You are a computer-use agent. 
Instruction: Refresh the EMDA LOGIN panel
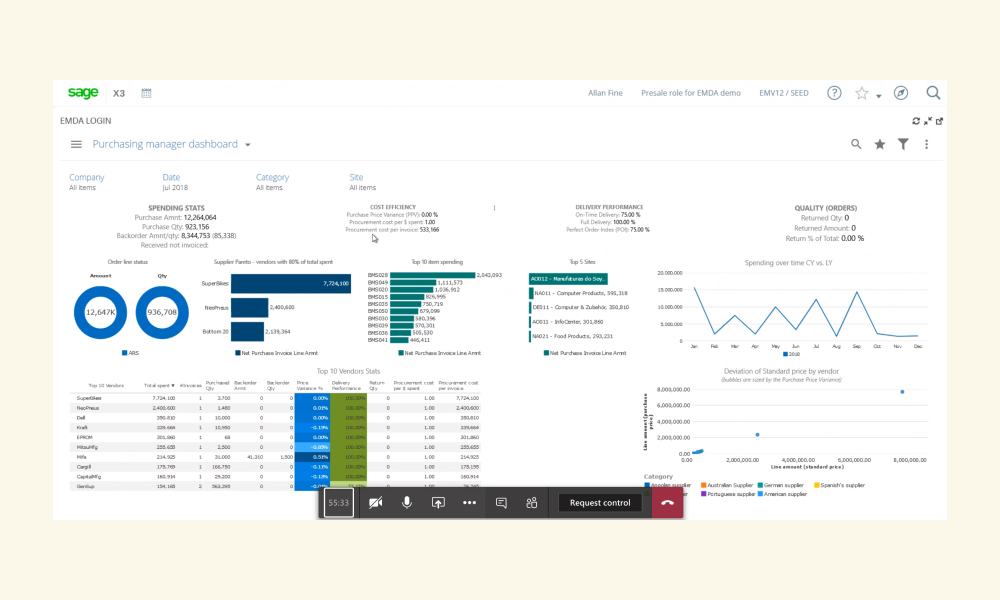pyautogui.click(x=916, y=121)
